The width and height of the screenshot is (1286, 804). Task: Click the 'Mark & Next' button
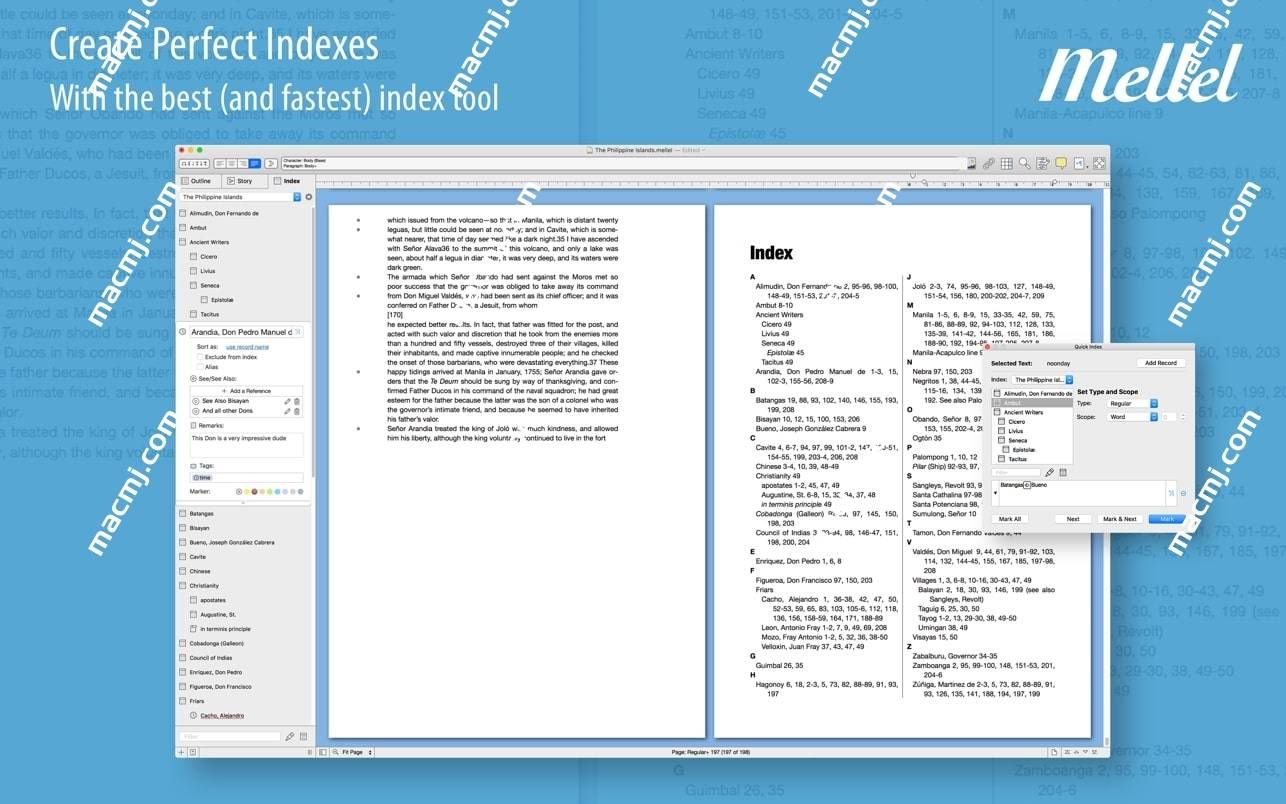1119,519
